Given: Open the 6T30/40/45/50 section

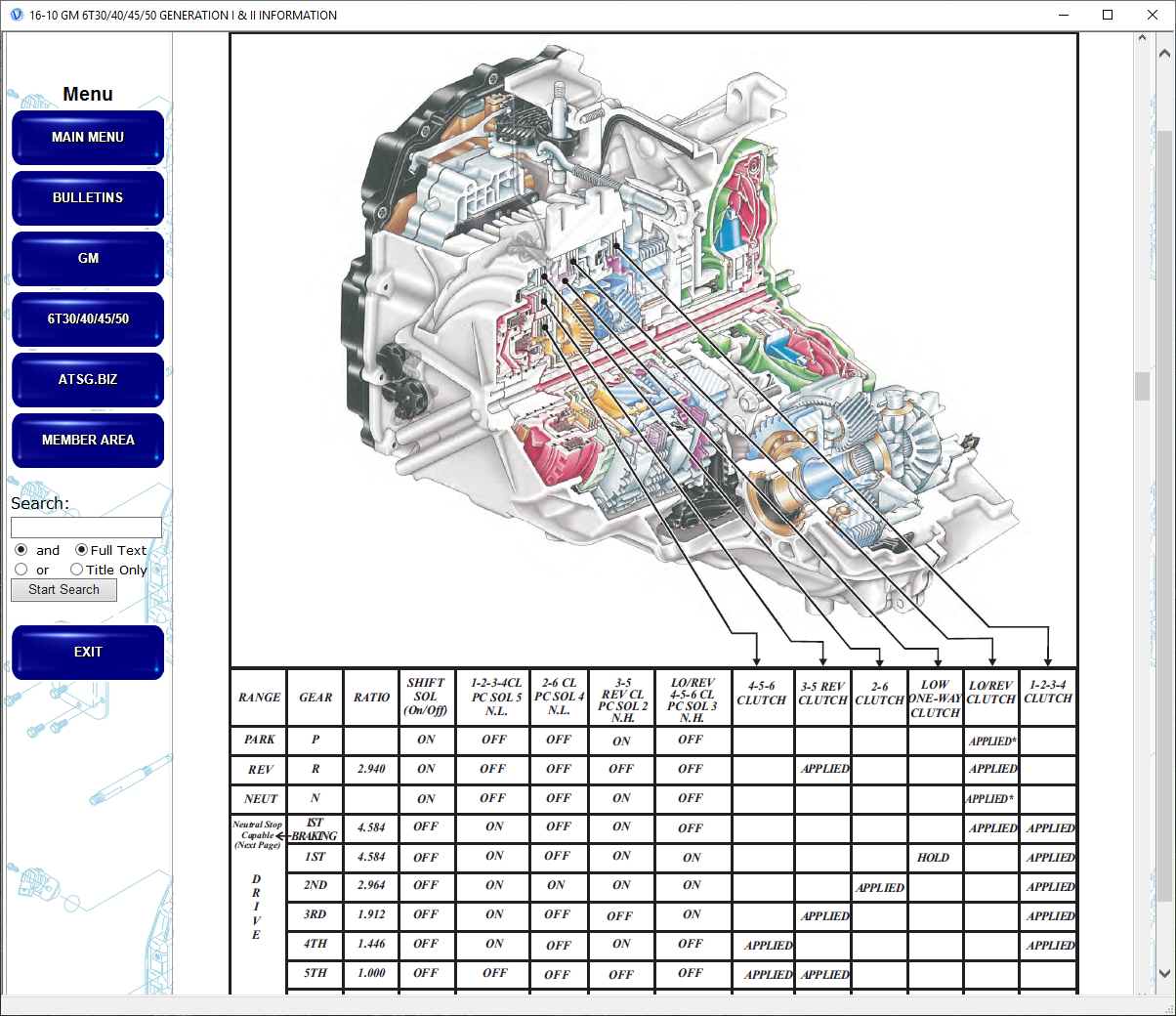Looking at the screenshot, I should pos(88,319).
